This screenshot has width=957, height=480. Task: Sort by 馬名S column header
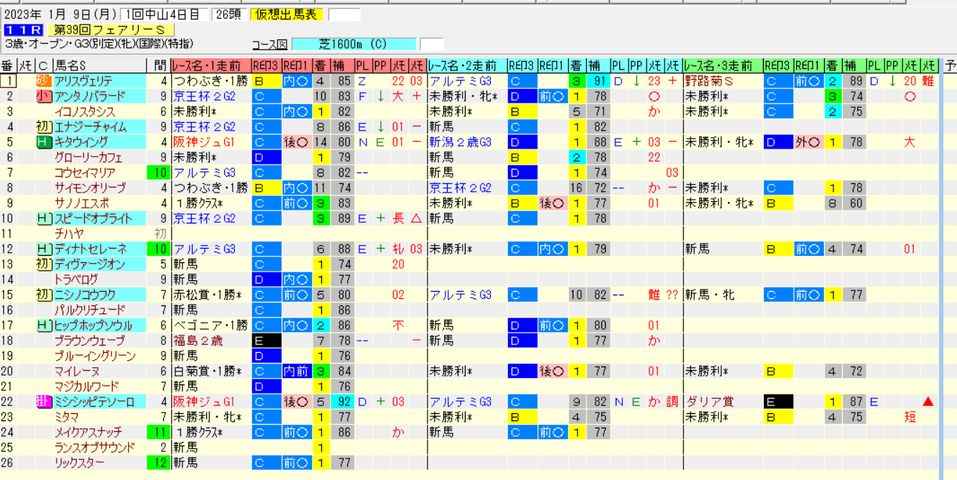[x=99, y=65]
